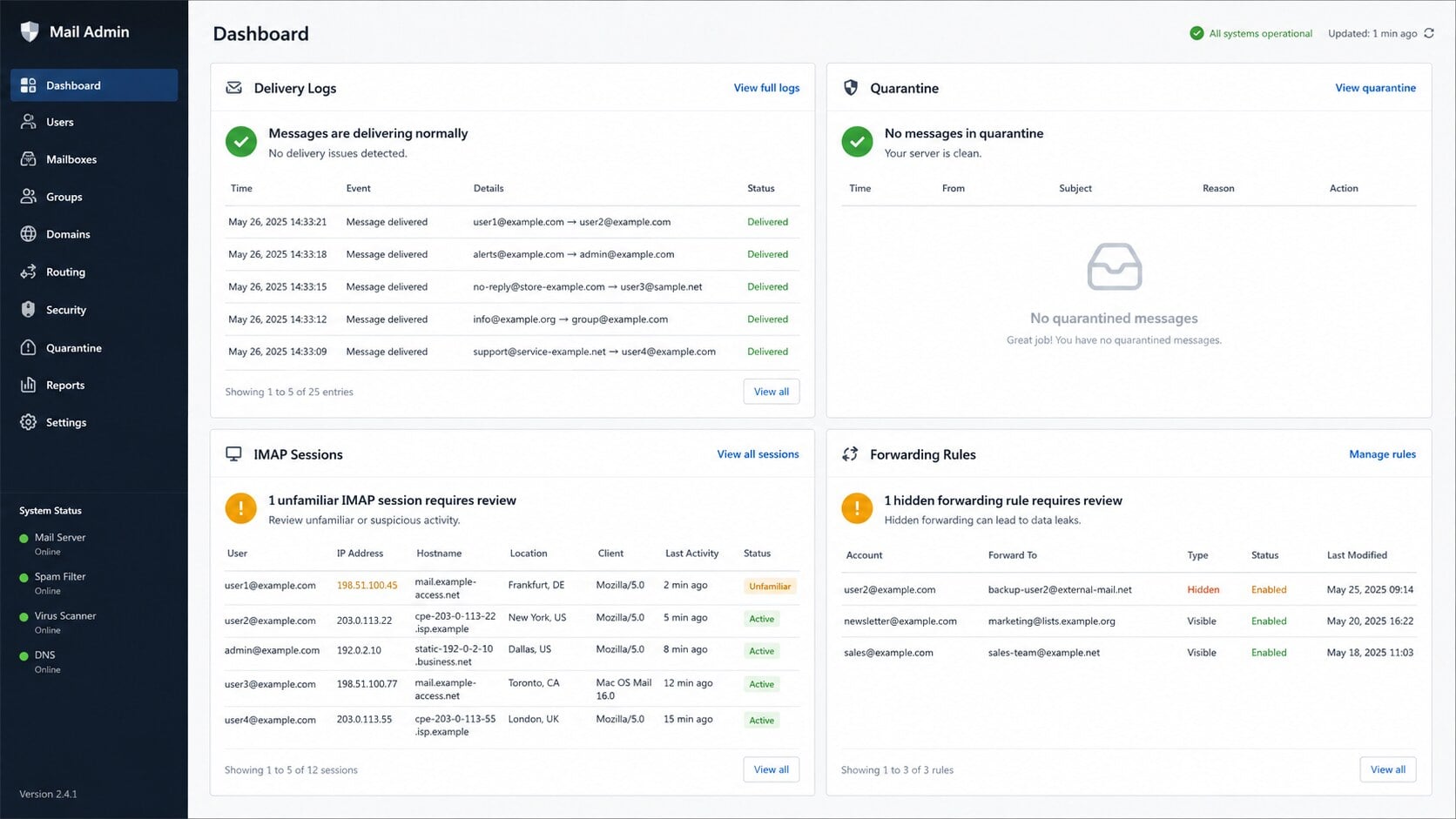This screenshot has width=1456, height=819.
Task: Click the Hostname column header
Action: point(439,554)
